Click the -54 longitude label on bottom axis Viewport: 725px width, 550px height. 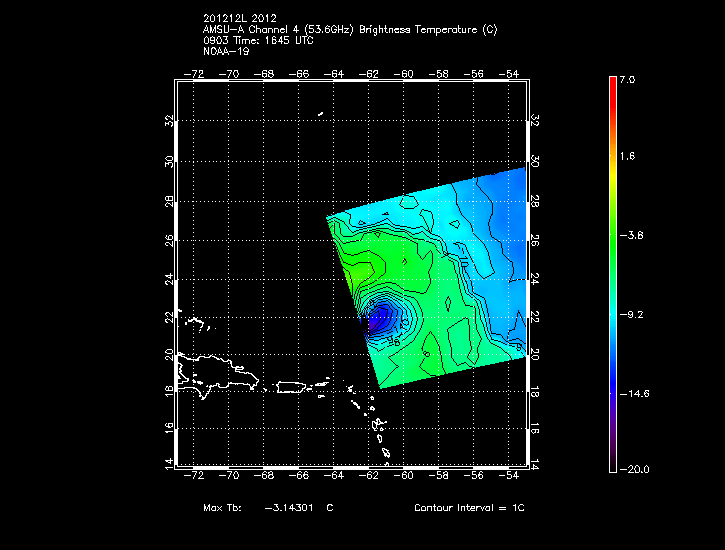513,478
